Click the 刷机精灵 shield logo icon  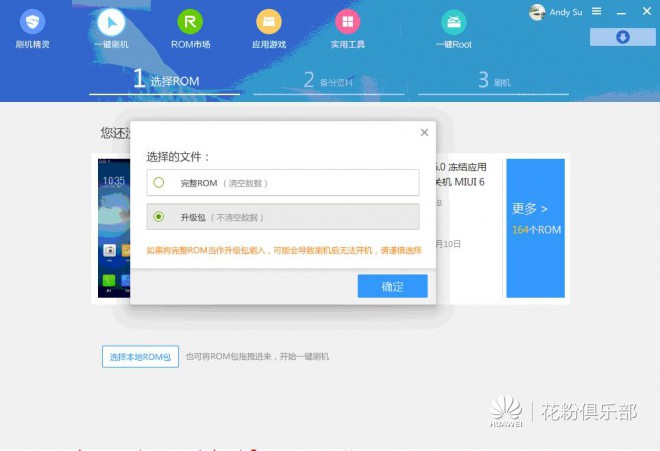tap(33, 22)
